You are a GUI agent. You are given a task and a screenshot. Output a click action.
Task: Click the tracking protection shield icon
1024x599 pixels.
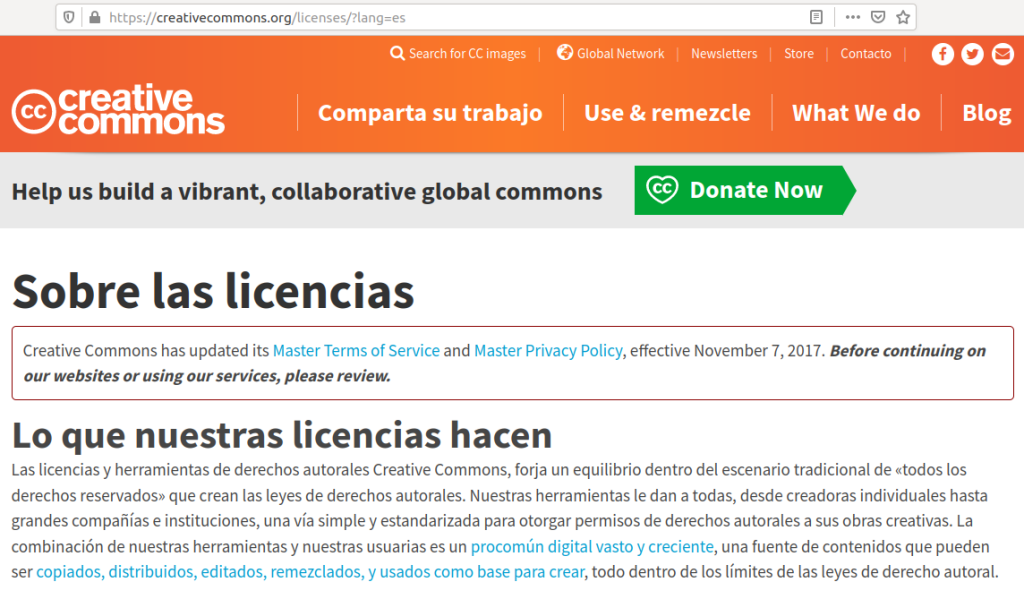69,18
